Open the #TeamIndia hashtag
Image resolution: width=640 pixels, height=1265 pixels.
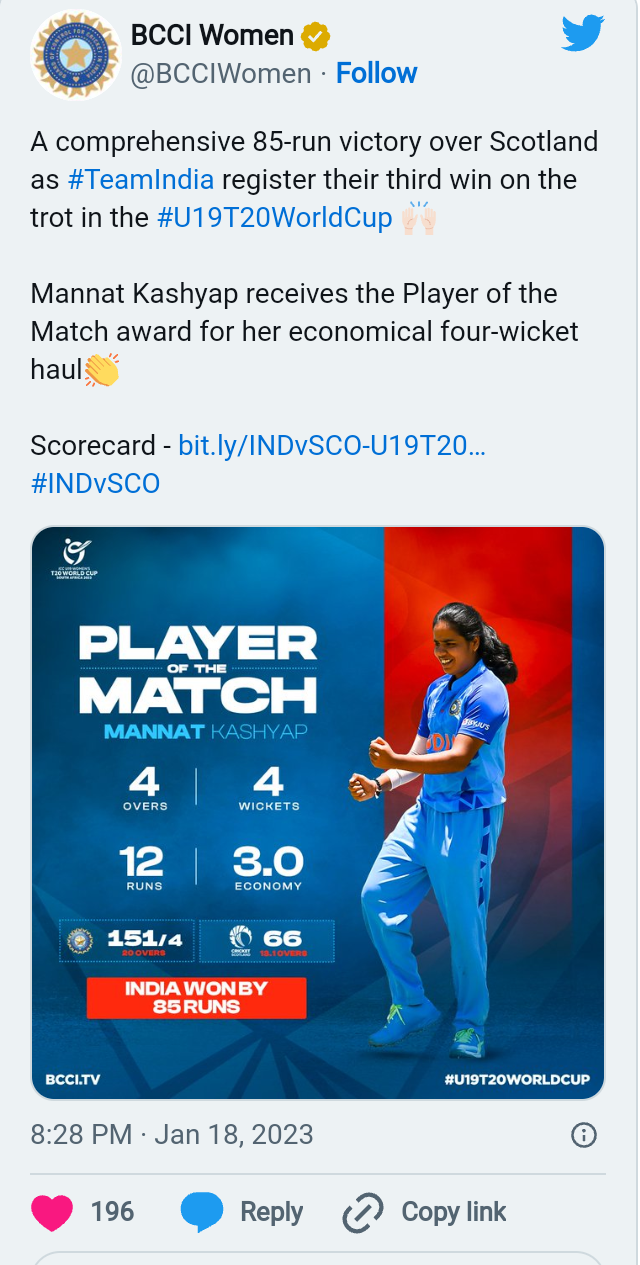[140, 180]
